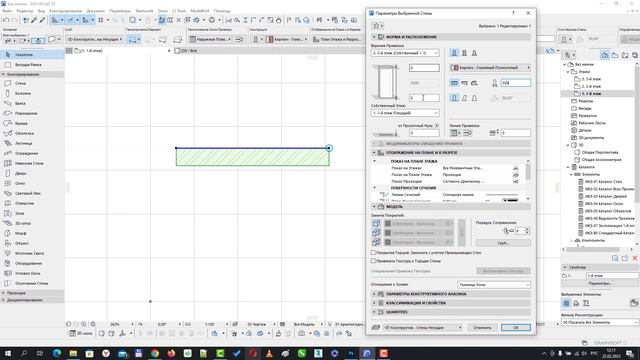Select the Зона (Zone) tool
The width and height of the screenshot is (640, 360).
tap(20, 213)
